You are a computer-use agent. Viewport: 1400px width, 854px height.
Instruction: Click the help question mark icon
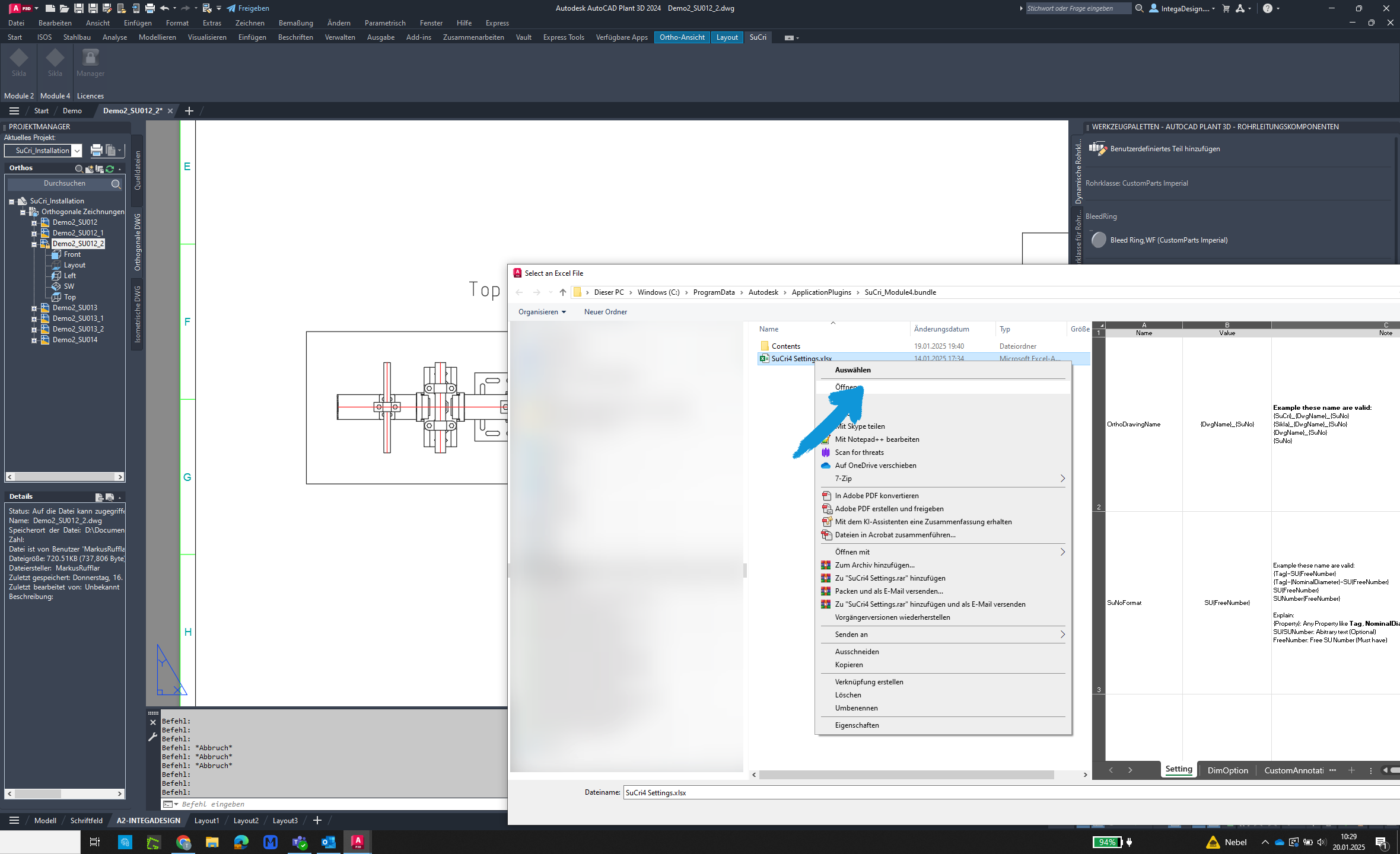tap(1267, 8)
